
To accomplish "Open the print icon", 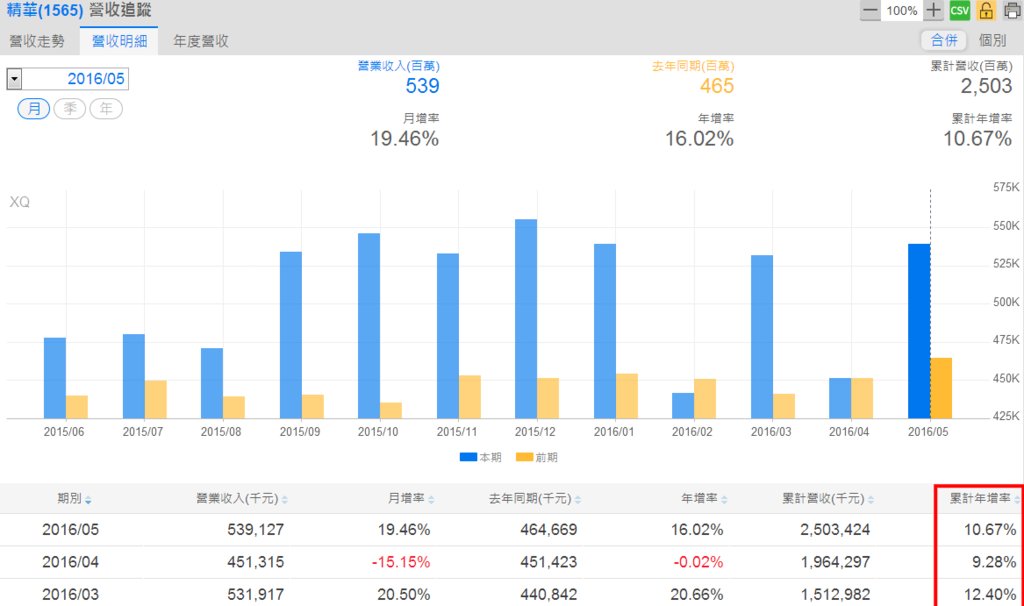I will coord(1012,10).
